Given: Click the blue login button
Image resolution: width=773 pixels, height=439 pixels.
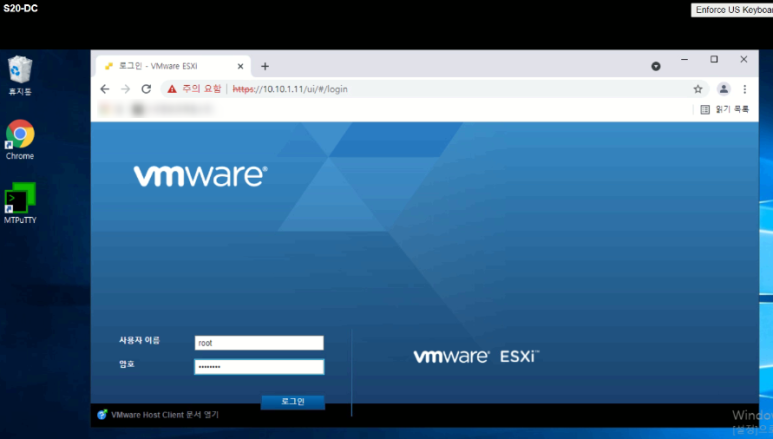Looking at the screenshot, I should [x=292, y=402].
